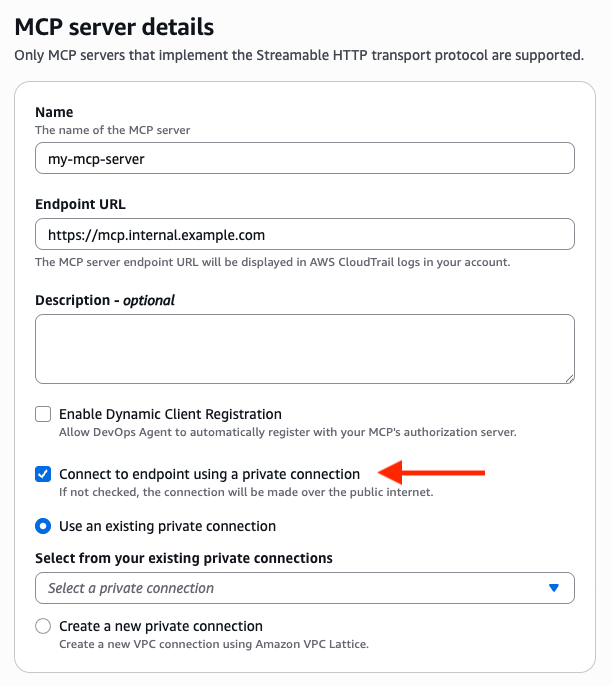Click the "Enable Dynamic Client Registration" label text
Screen dimensions: 612x686
[x=170, y=414]
